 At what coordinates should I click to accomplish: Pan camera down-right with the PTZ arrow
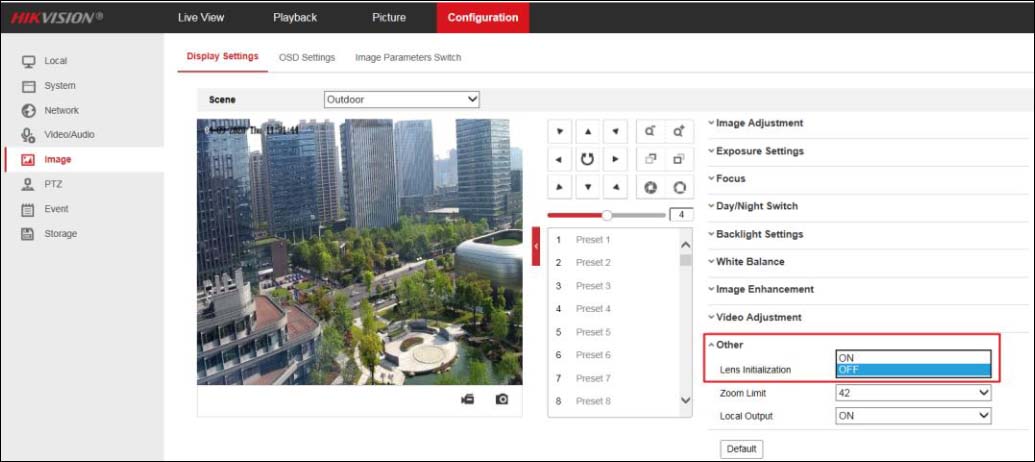[615, 187]
